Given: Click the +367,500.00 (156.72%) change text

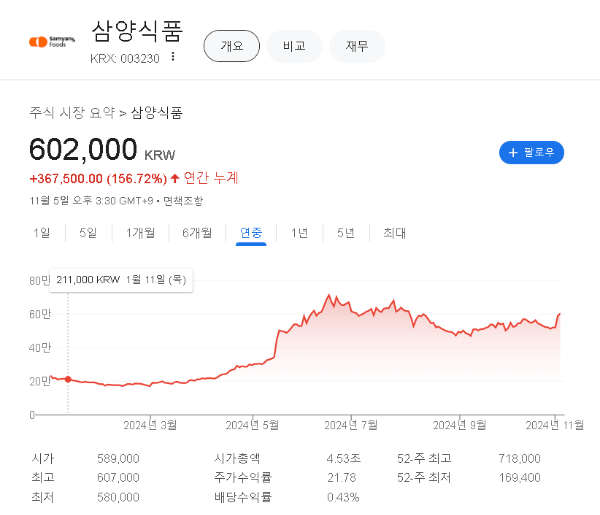Looking at the screenshot, I should point(98,179).
